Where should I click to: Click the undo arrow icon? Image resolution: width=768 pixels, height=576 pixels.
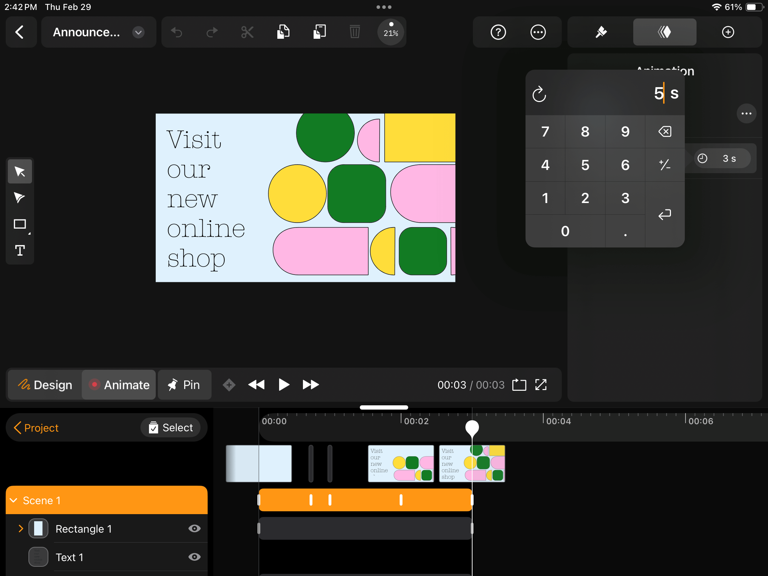coord(176,32)
